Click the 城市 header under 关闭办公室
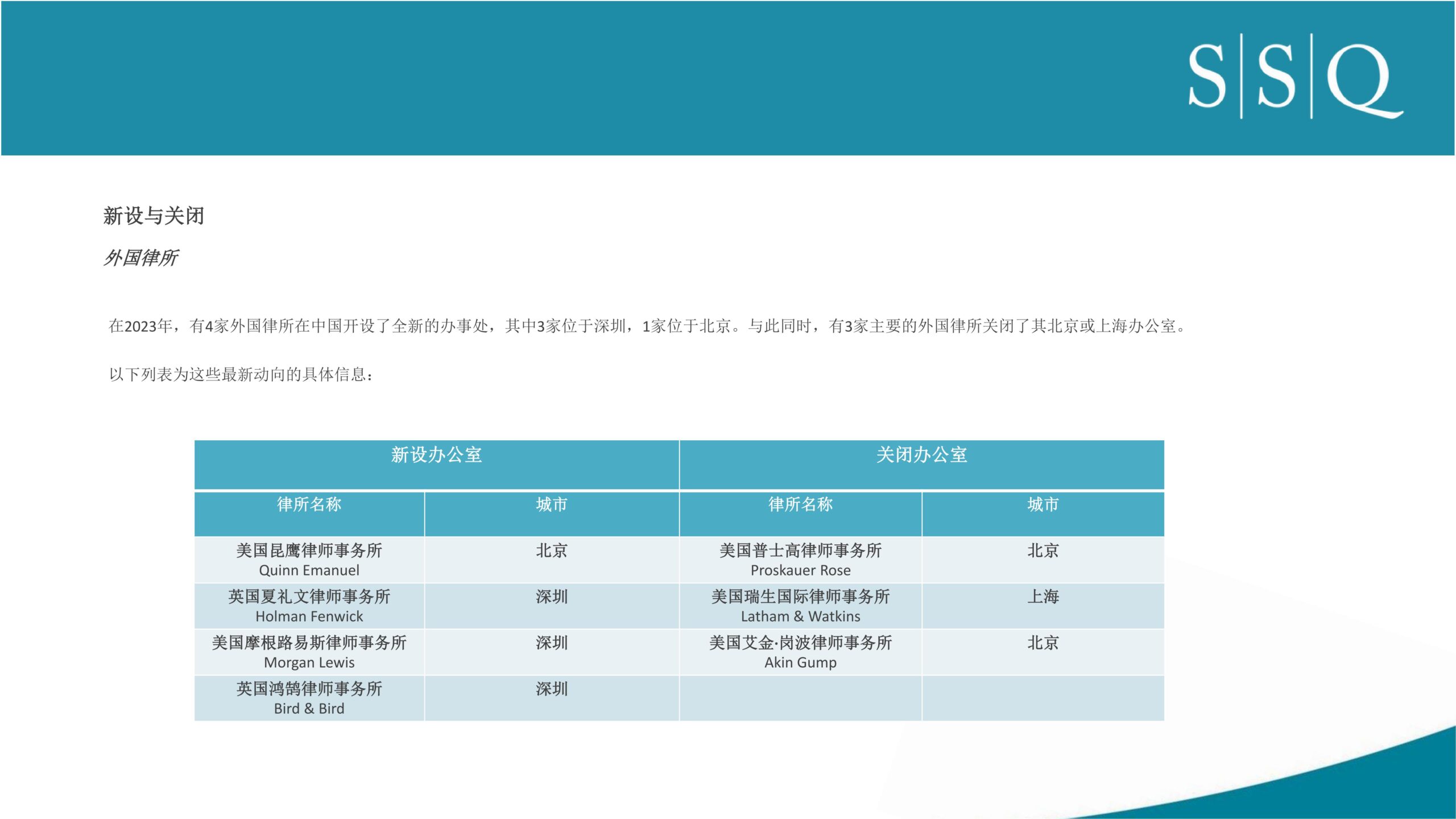This screenshot has width=1456, height=819. 1043,514
